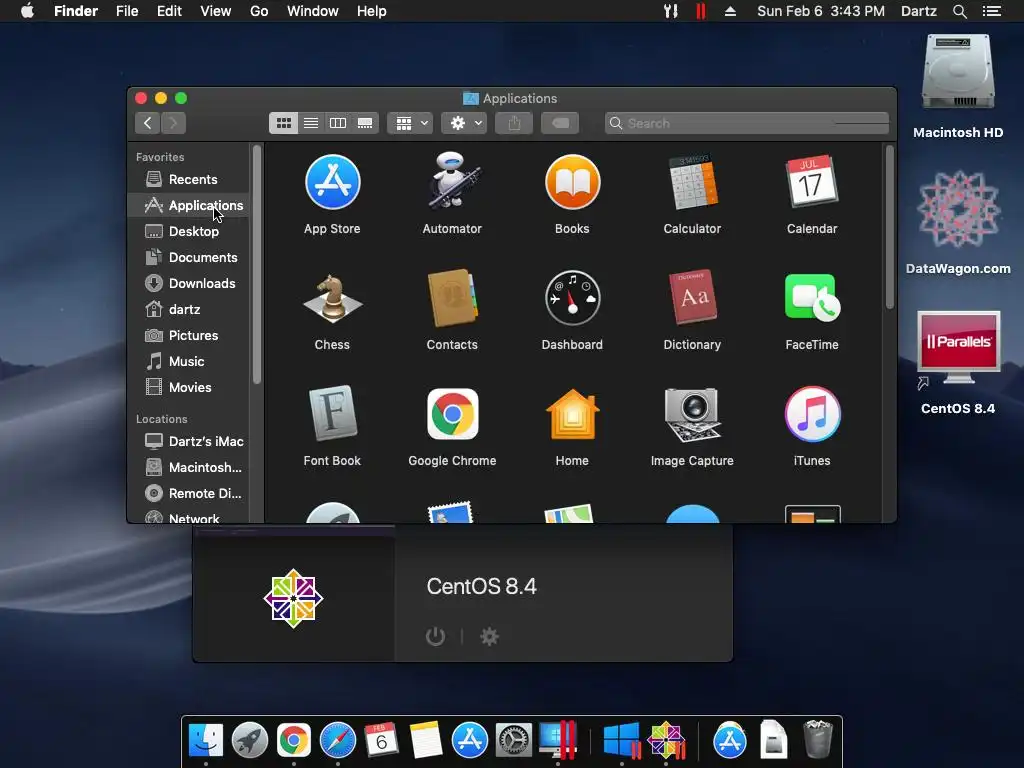Open the Trash in the Dock

pyautogui.click(x=817, y=739)
